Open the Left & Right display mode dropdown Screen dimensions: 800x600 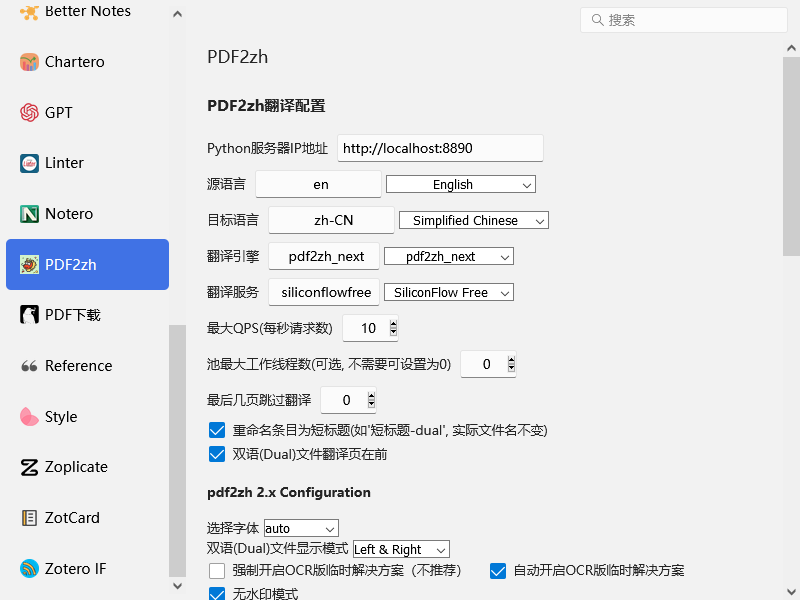pos(401,549)
